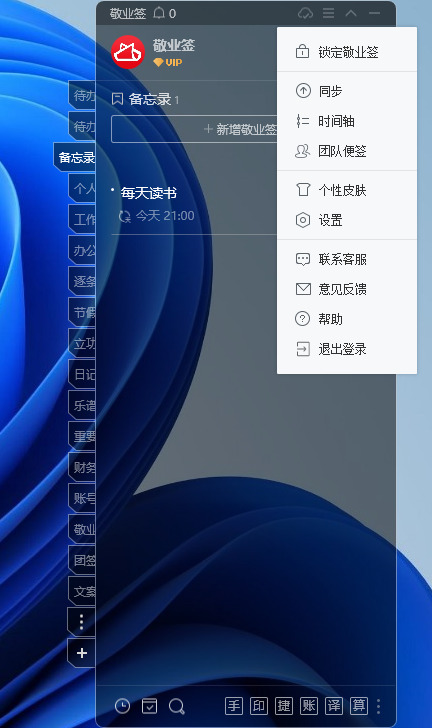Switch to the 重要 category tab

coord(82,436)
